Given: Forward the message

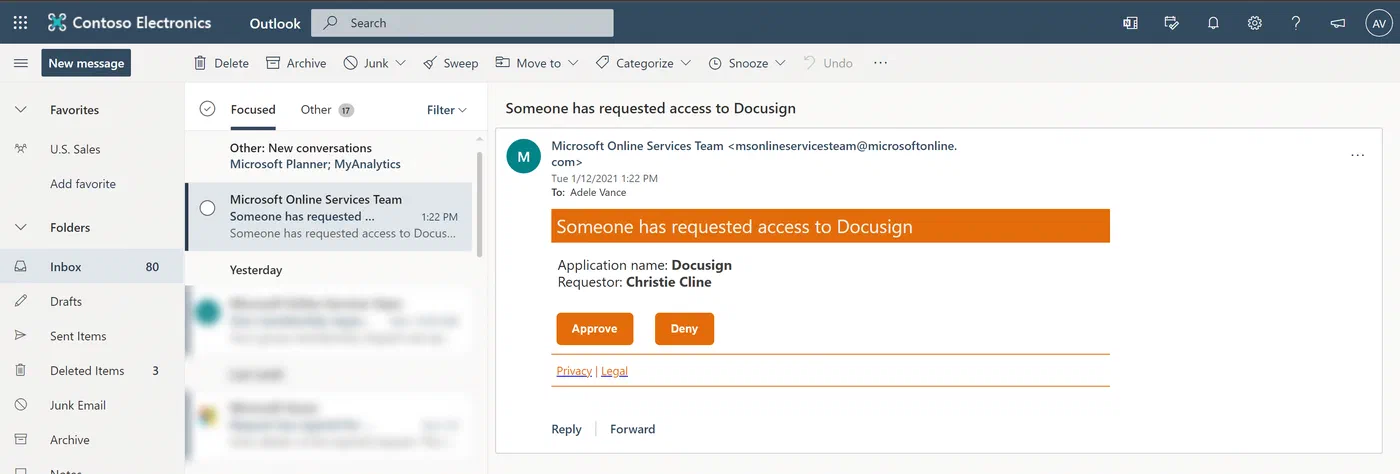Looking at the screenshot, I should tap(633, 429).
